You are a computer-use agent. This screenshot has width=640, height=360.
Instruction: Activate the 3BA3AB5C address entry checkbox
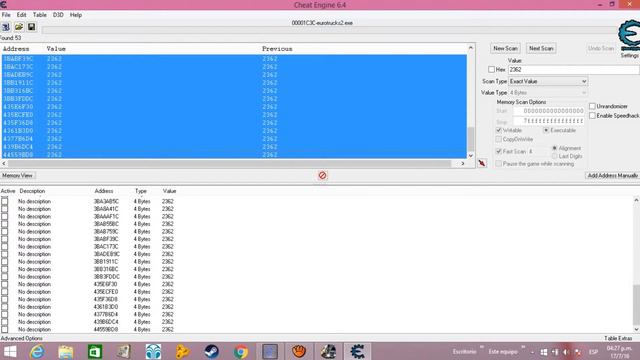click(x=4, y=201)
